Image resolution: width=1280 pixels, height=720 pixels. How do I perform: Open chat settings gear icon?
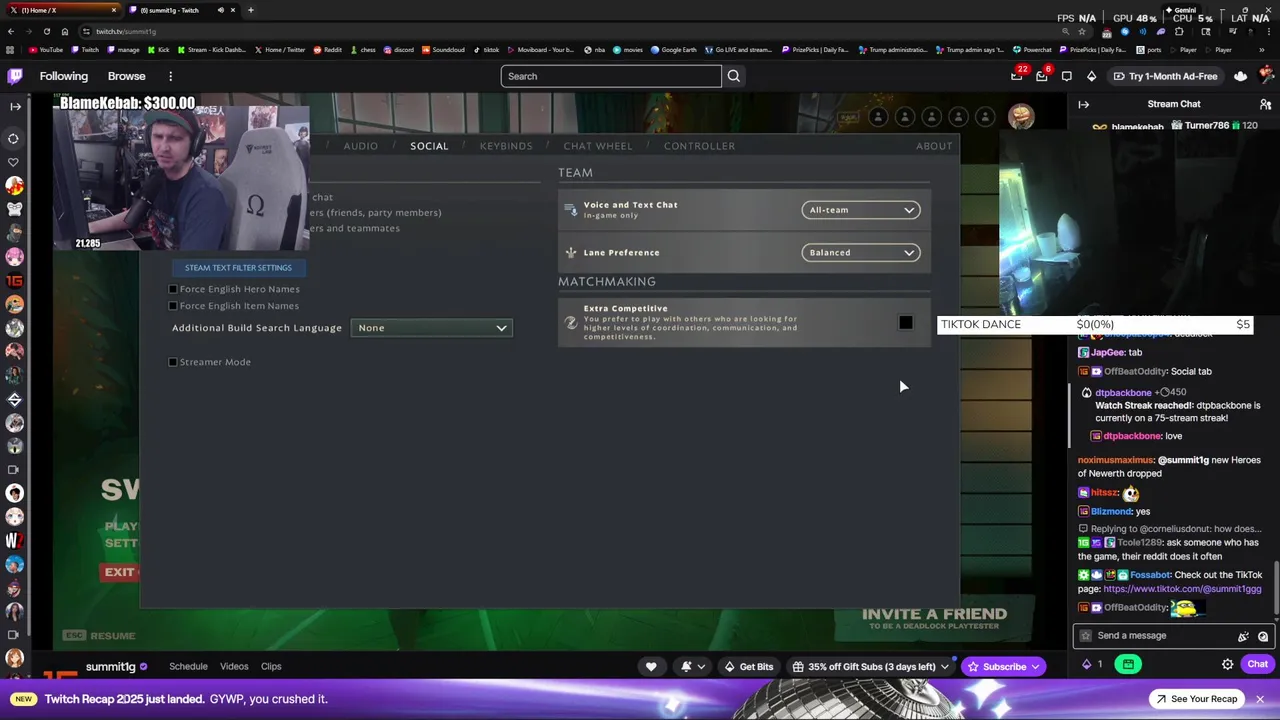1228,664
